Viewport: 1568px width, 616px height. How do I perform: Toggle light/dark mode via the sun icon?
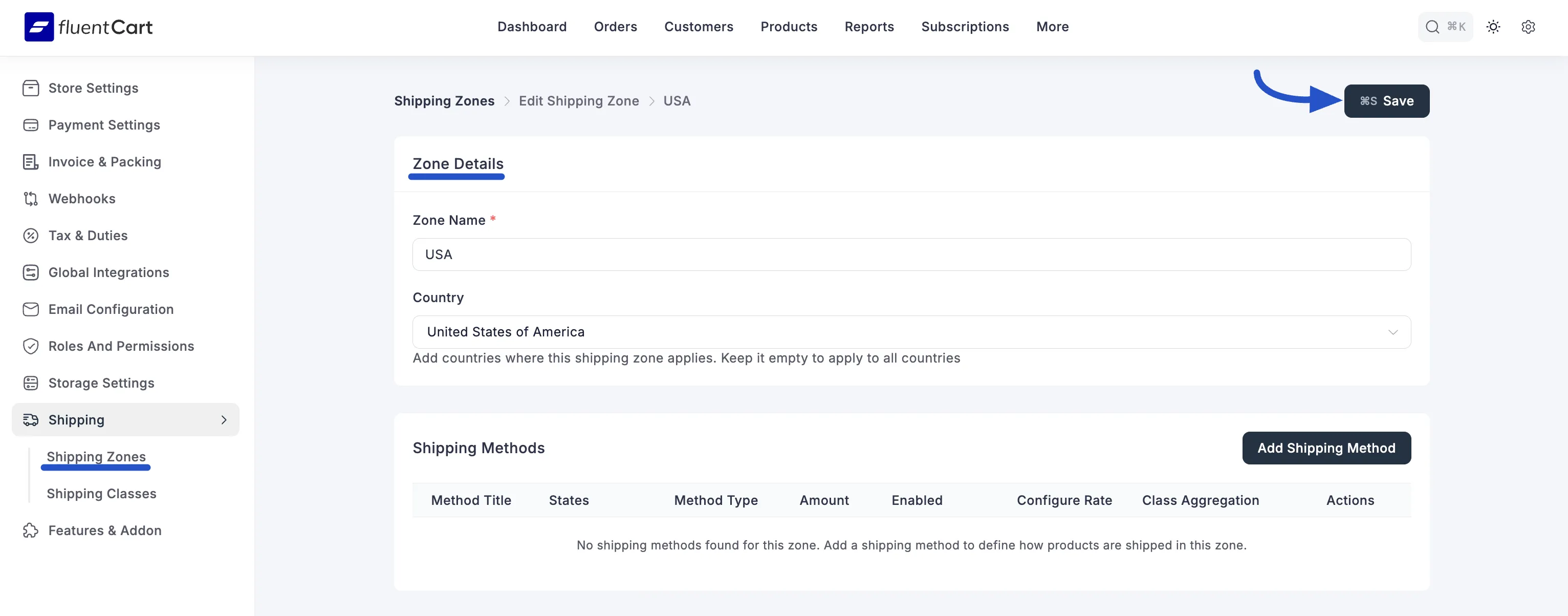[x=1493, y=27]
